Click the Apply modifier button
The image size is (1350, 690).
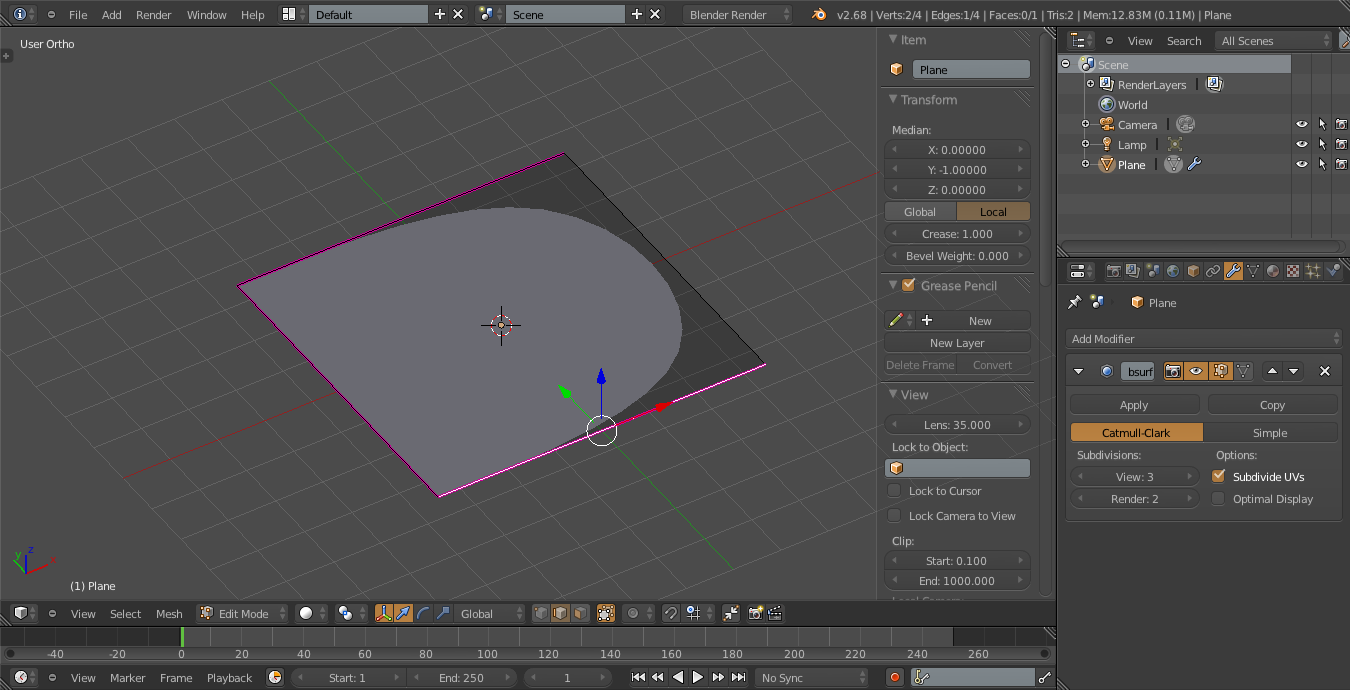(x=1134, y=404)
